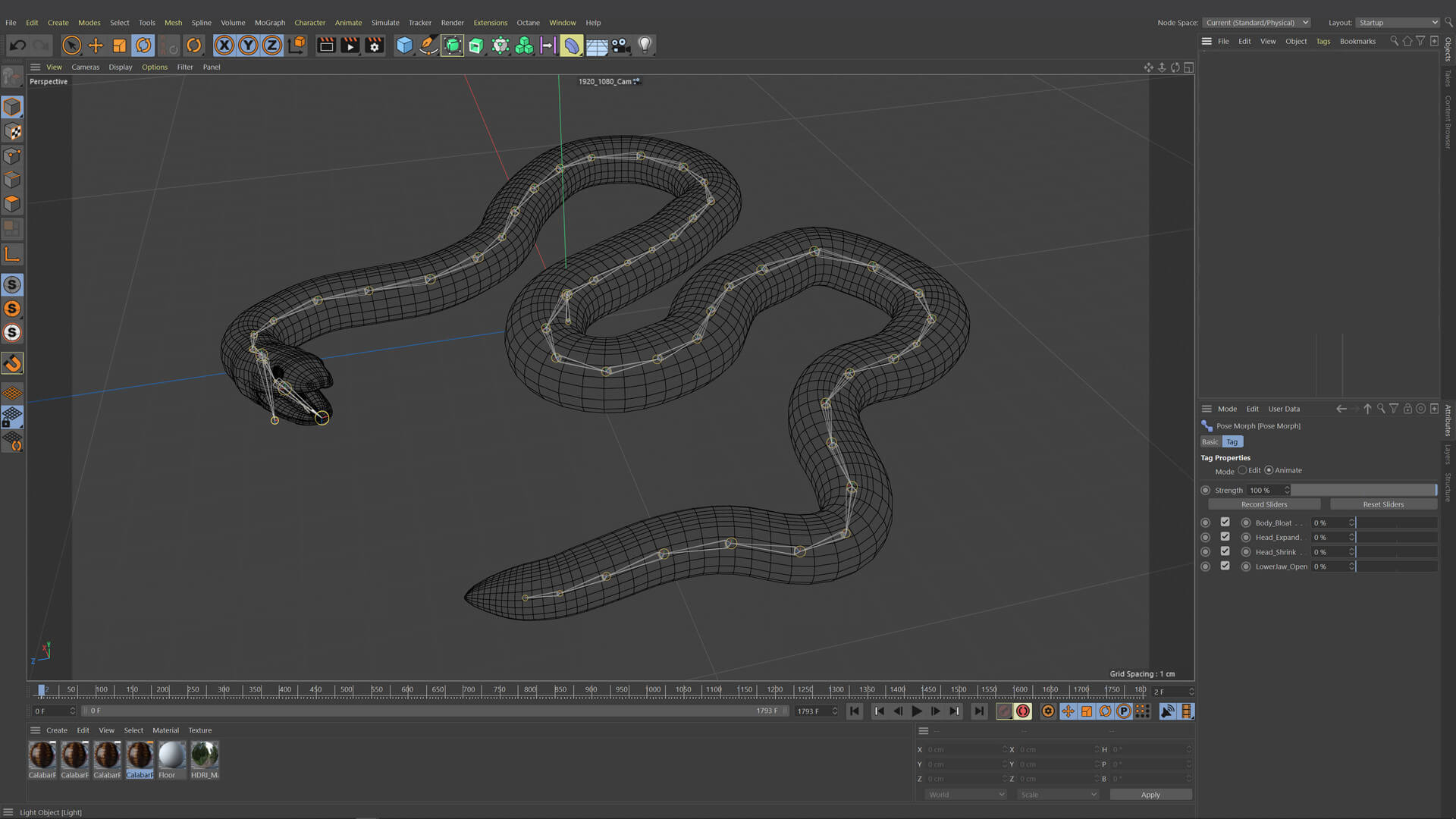
Task: Open the Layout Startup dropdown
Action: coord(1397,23)
